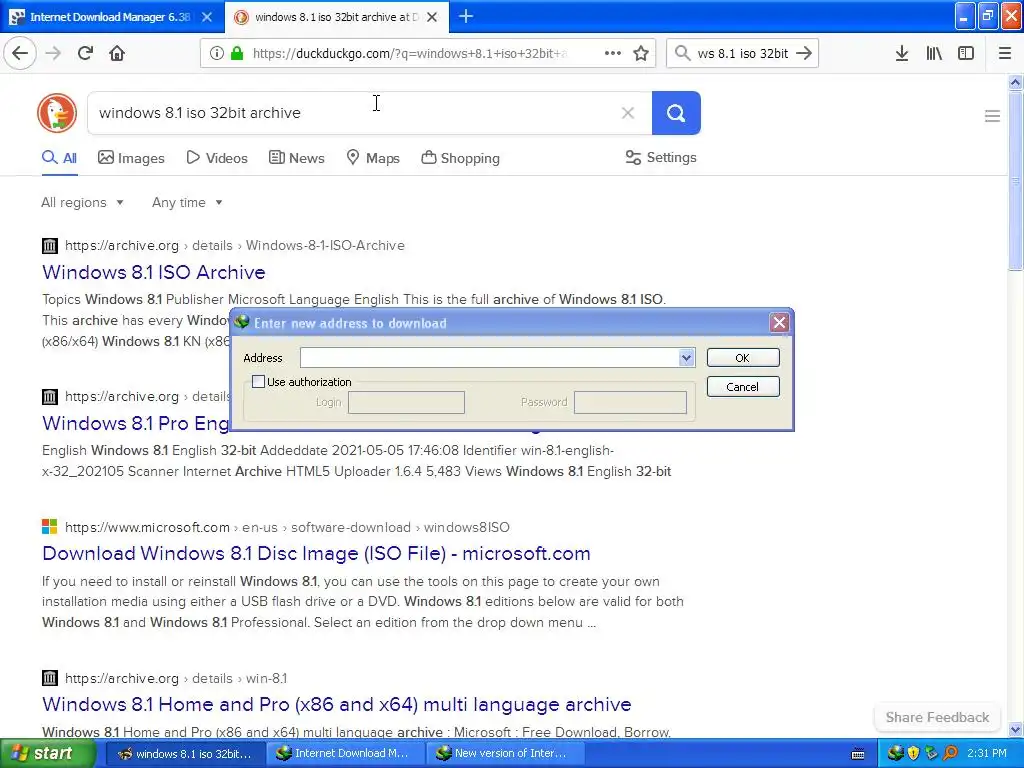Open the Any time filter dropdown

pyautogui.click(x=187, y=202)
